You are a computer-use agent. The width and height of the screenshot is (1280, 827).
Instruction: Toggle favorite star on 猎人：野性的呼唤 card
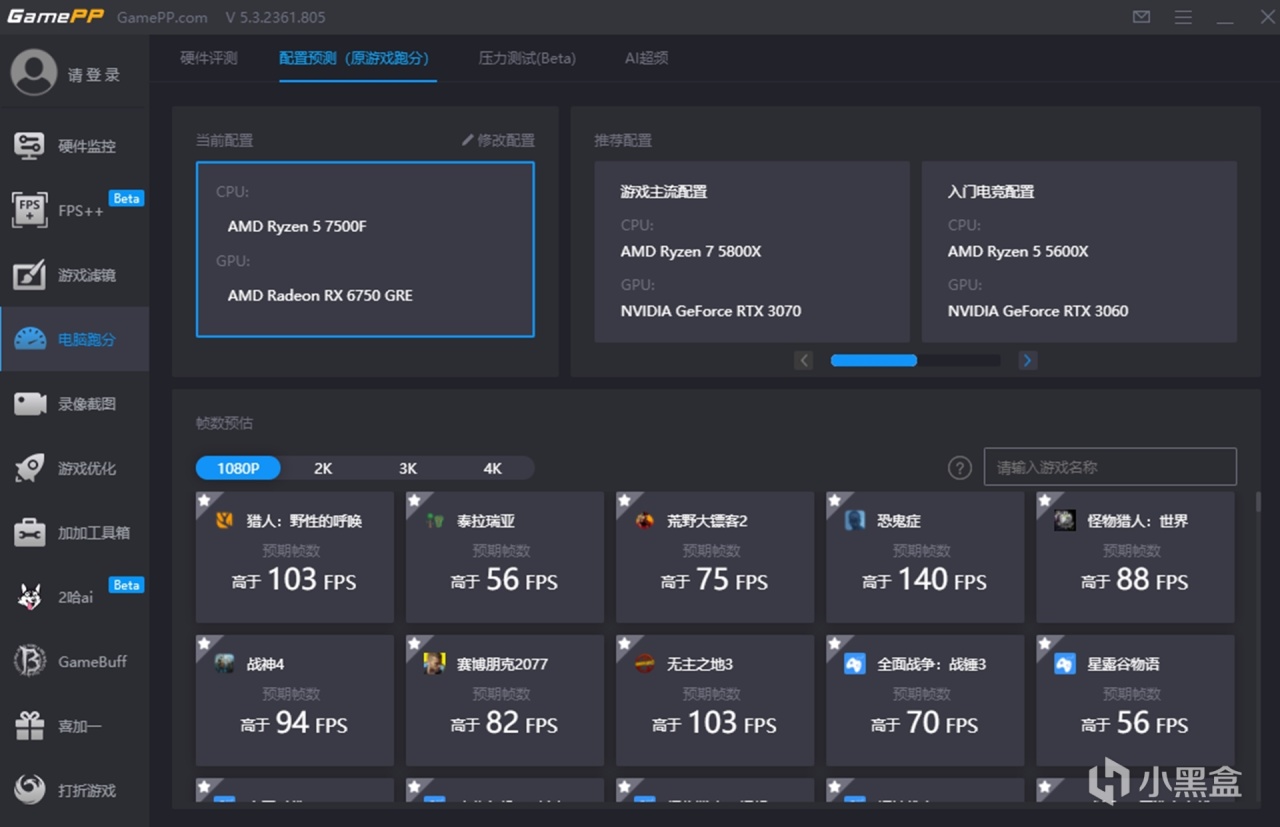click(204, 500)
